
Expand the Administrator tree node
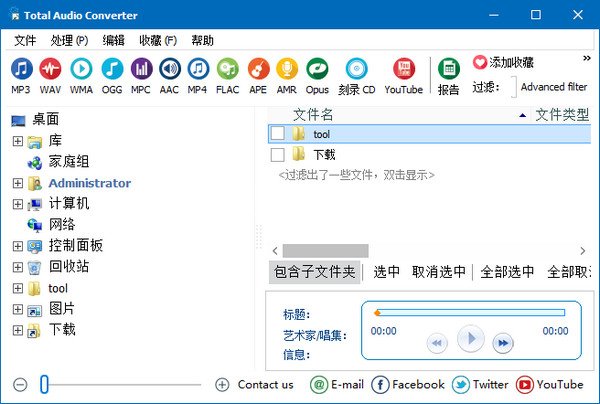coord(18,183)
